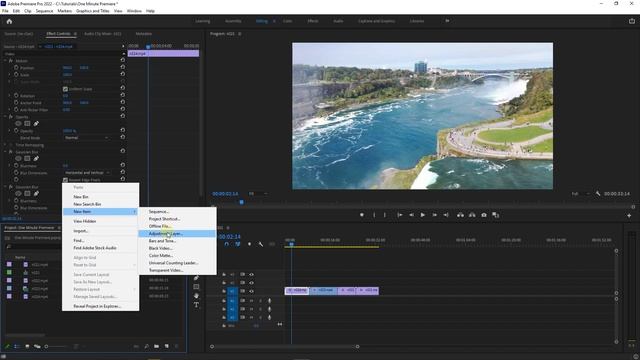The image size is (640, 360).
Task: Choose Adjustment Layer in the submenu
Action: [177, 233]
